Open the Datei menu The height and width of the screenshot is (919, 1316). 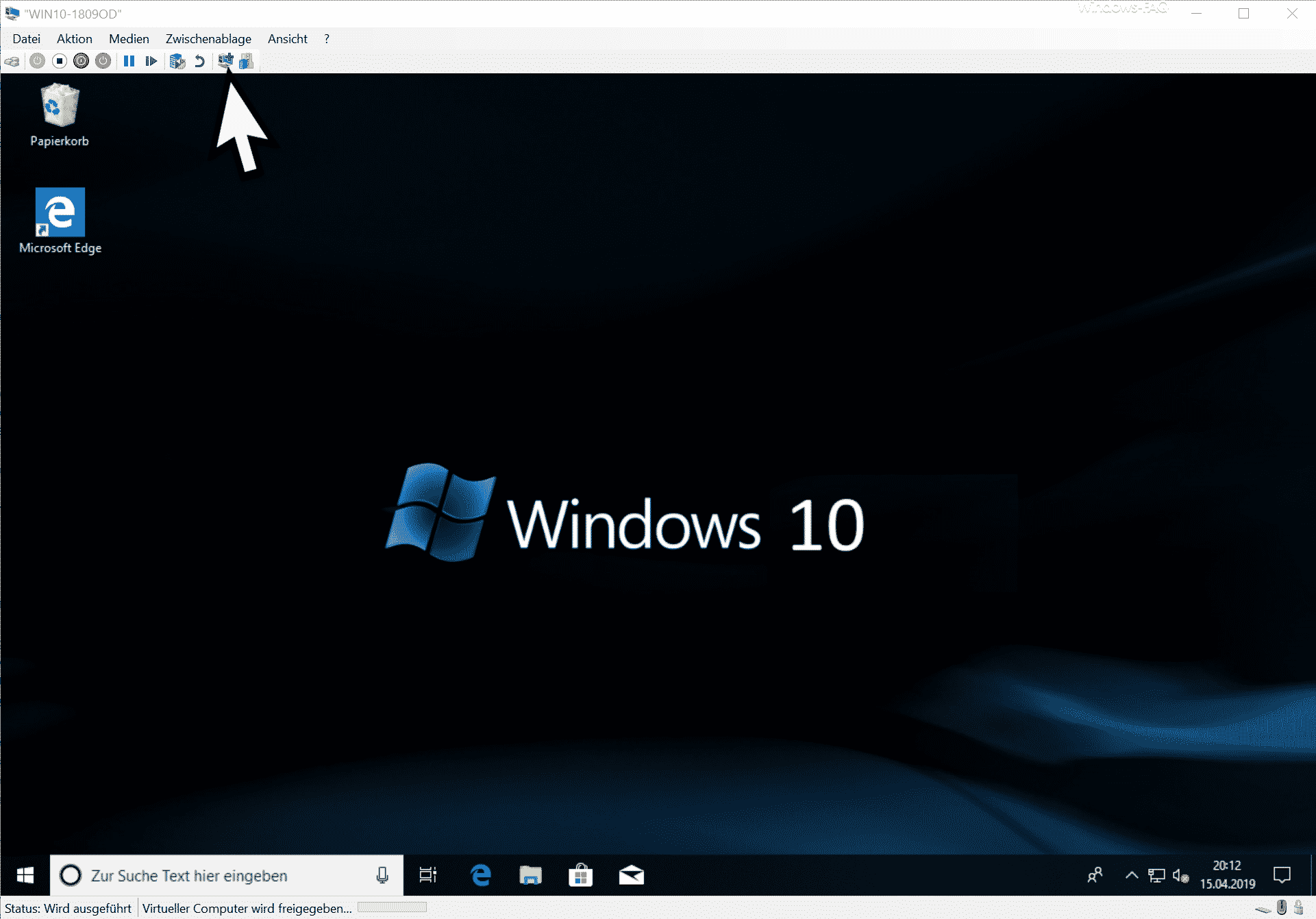click(27, 39)
